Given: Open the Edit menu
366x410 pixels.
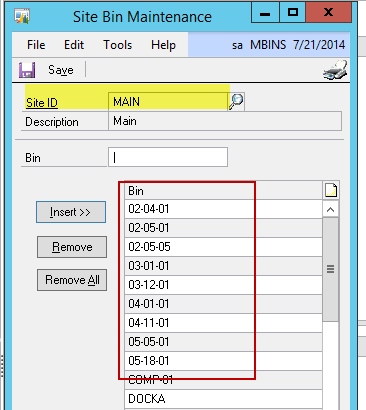Looking at the screenshot, I should point(74,45).
